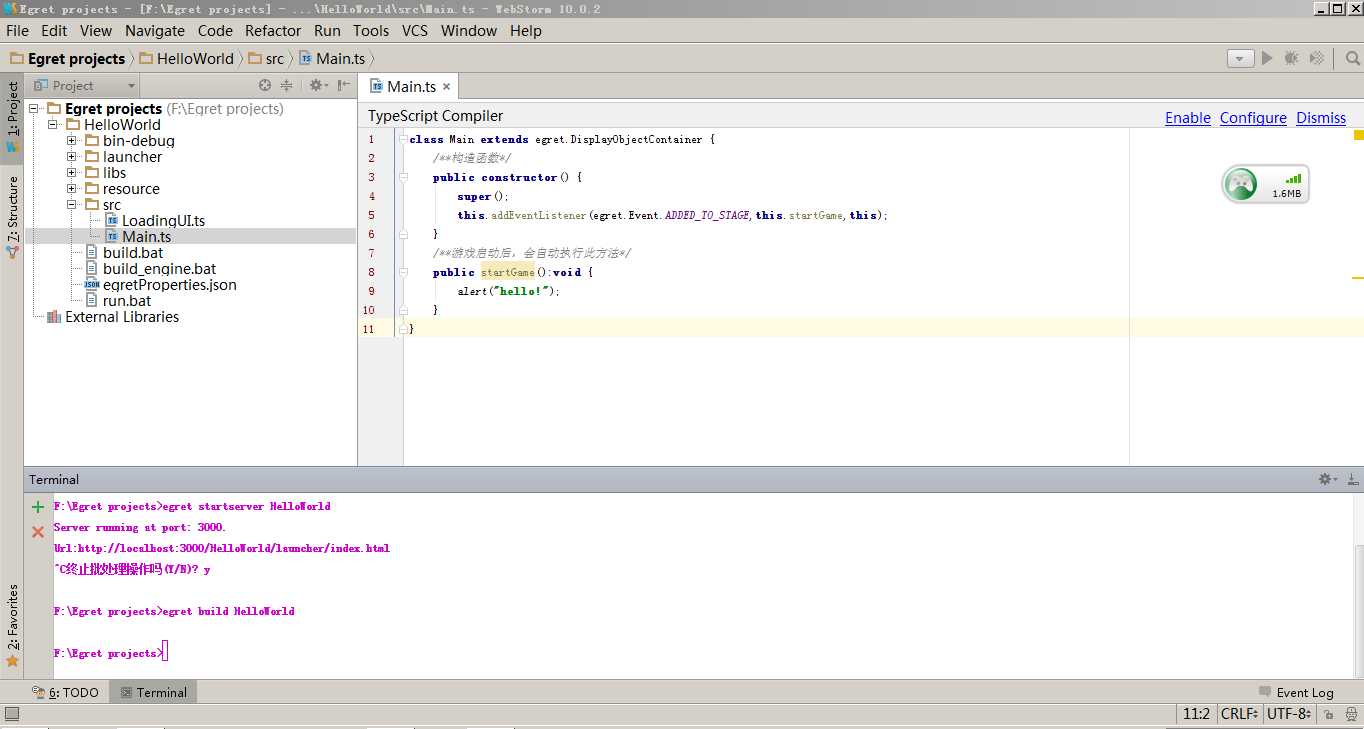This screenshot has width=1364, height=729.
Task: Open Terminal panel gear settings
Action: [x=1327, y=480]
